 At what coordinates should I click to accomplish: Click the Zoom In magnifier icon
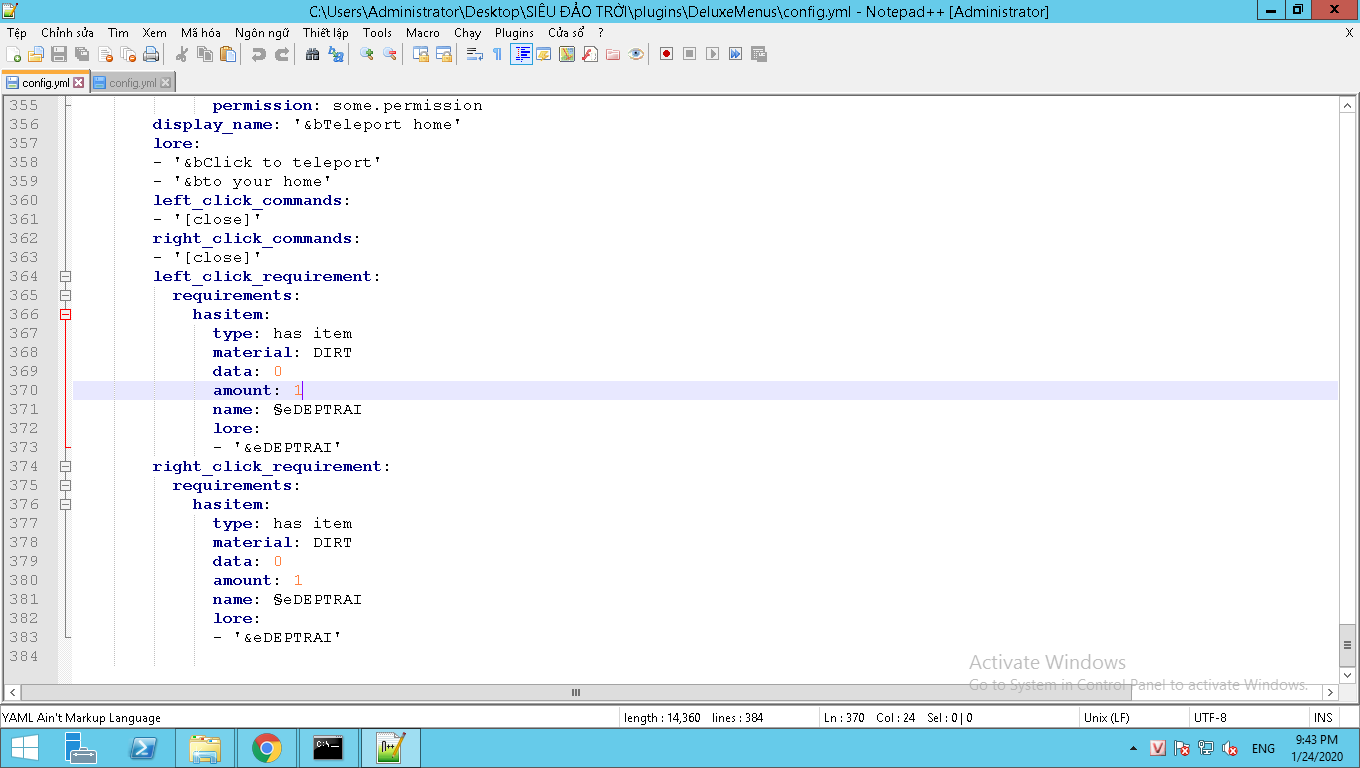[x=366, y=54]
